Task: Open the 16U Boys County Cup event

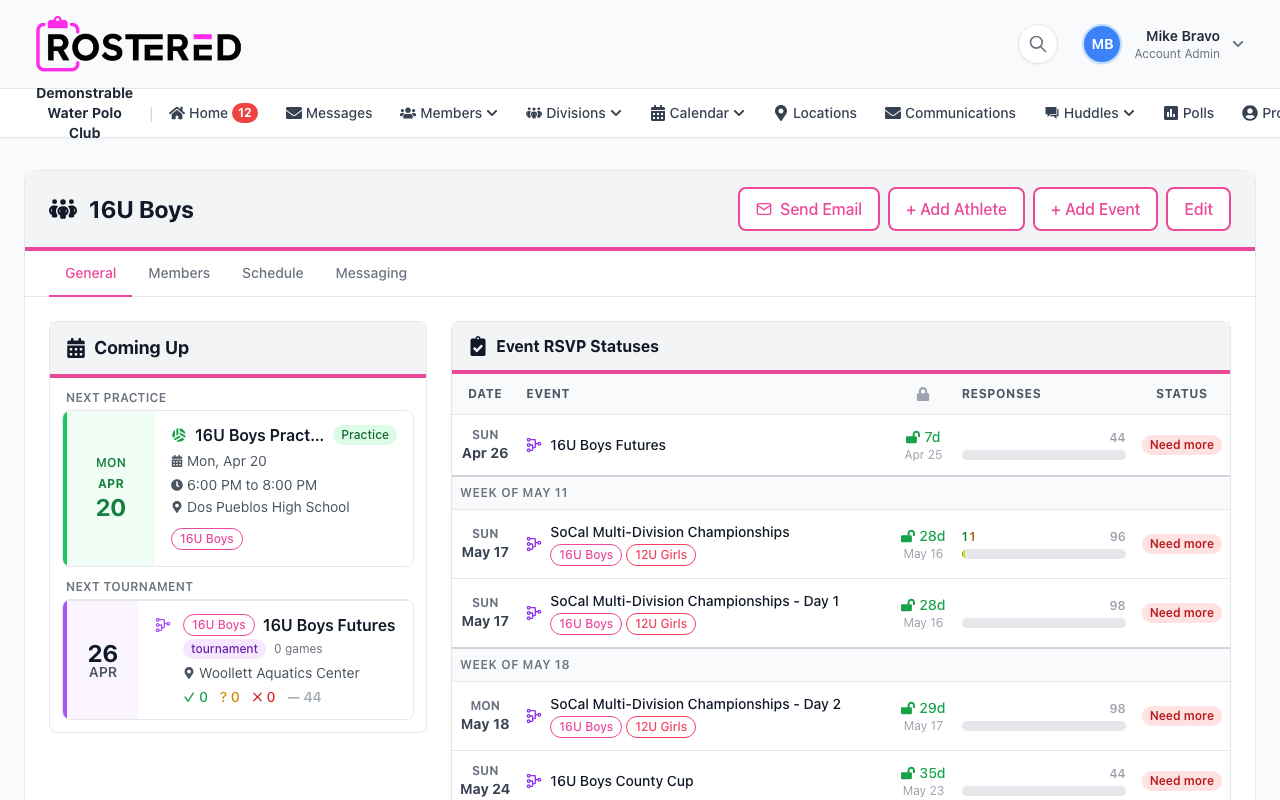Action: 622,781
